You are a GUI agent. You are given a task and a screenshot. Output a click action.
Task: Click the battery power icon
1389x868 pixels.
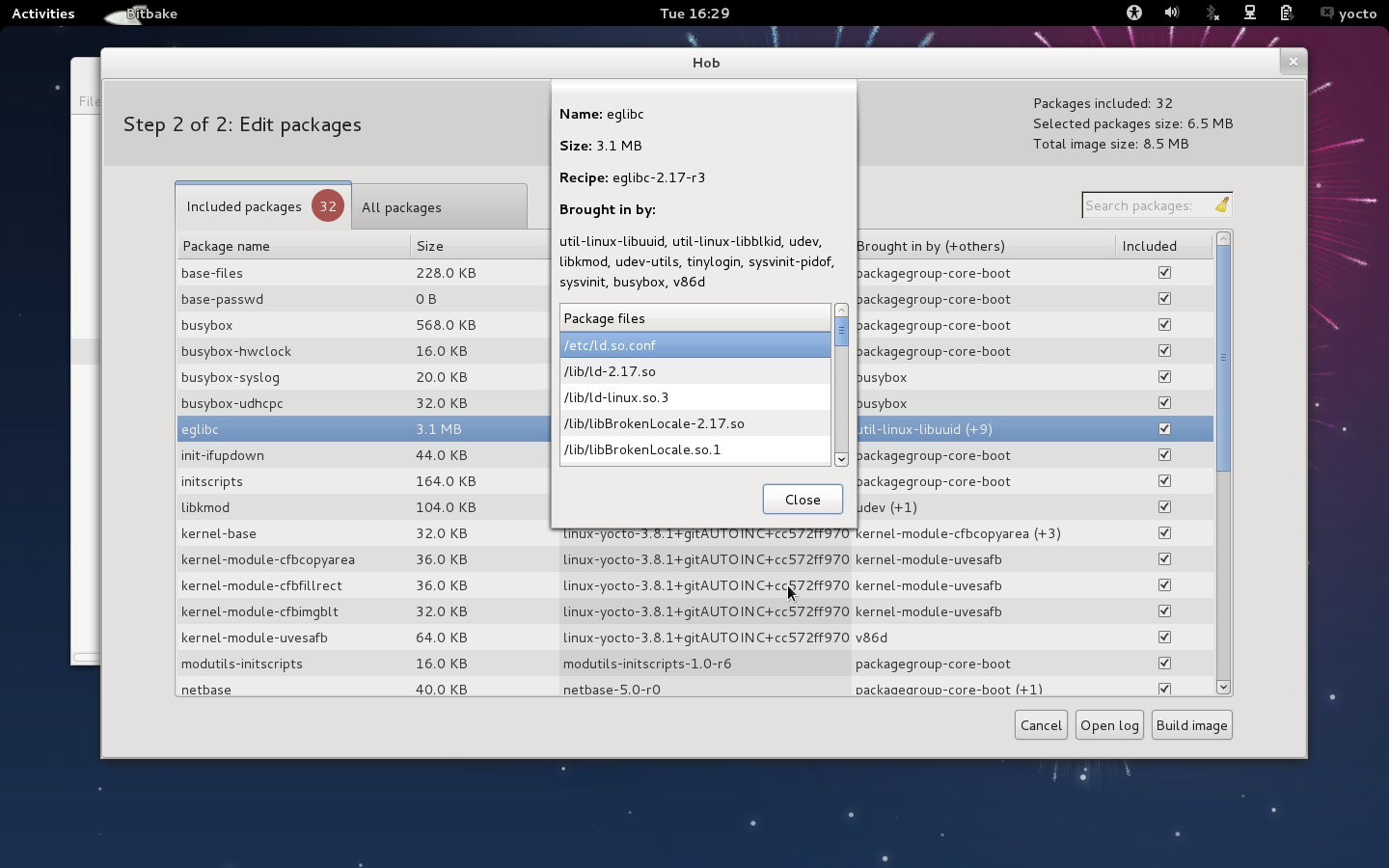click(x=1286, y=13)
